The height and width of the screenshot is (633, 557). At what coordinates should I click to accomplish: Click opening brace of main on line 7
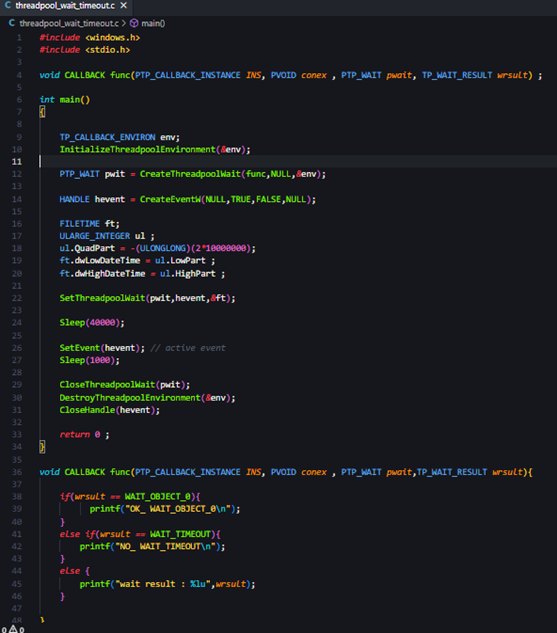click(x=42, y=112)
